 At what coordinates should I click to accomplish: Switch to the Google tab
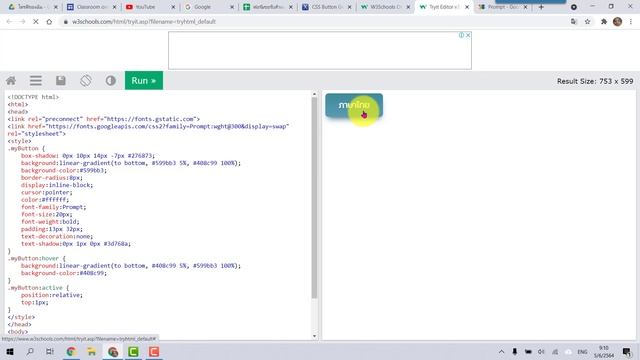tap(208, 7)
